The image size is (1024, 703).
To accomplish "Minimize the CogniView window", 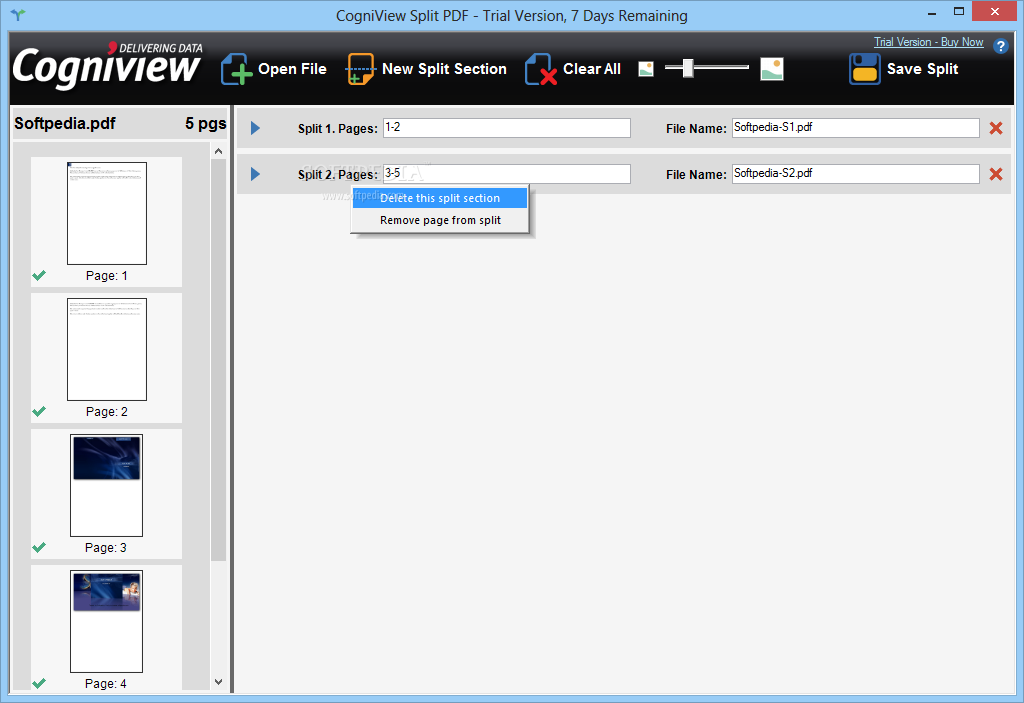I will click(932, 12).
